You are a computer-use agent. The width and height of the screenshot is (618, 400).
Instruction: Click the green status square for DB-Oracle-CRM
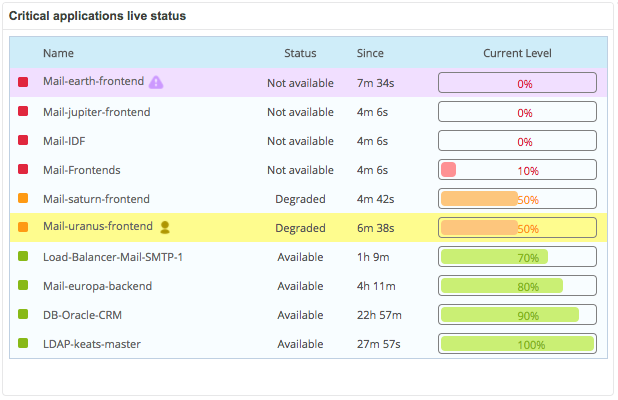(x=23, y=314)
